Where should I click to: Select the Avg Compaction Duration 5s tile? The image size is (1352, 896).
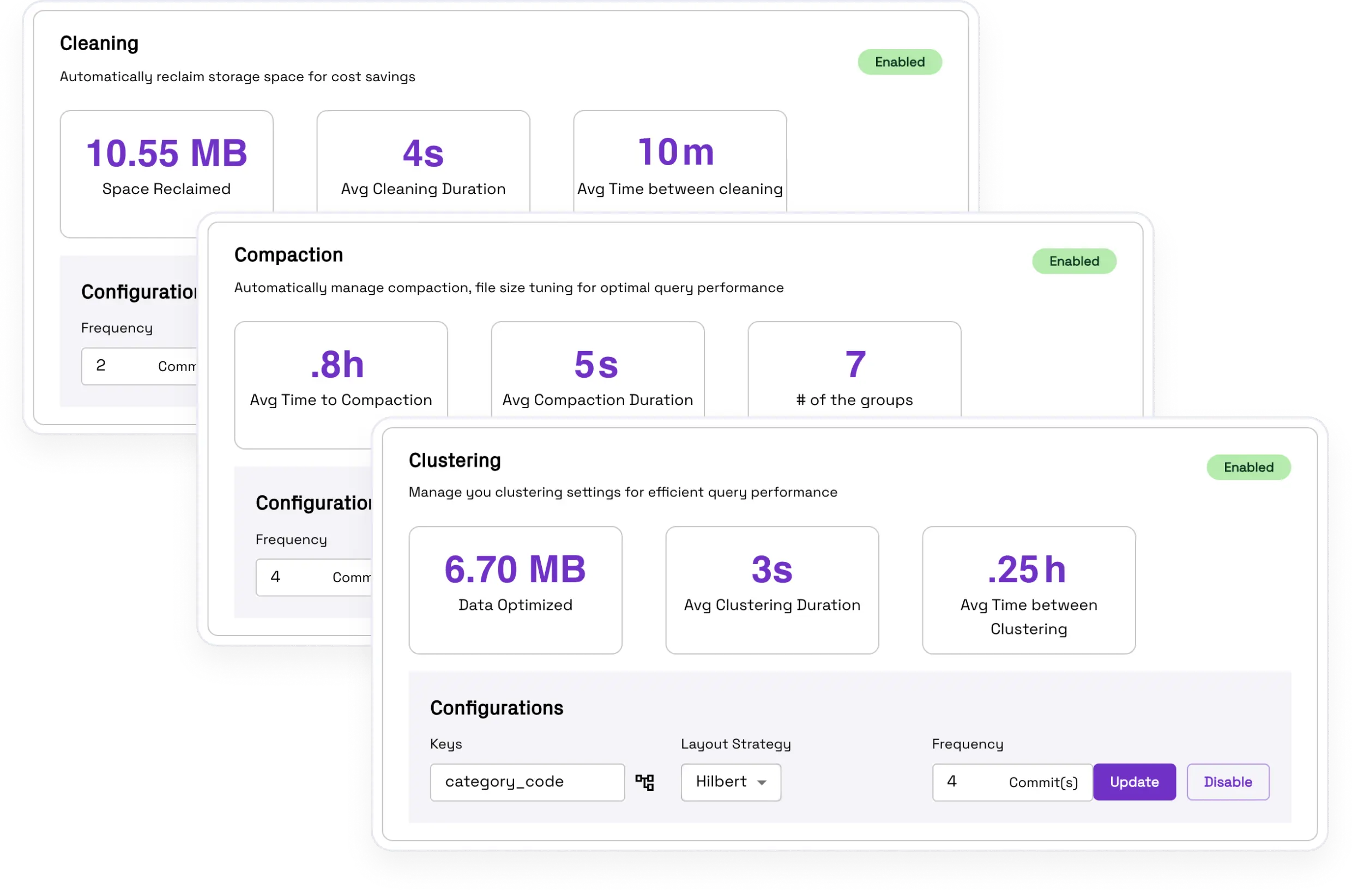(x=597, y=372)
